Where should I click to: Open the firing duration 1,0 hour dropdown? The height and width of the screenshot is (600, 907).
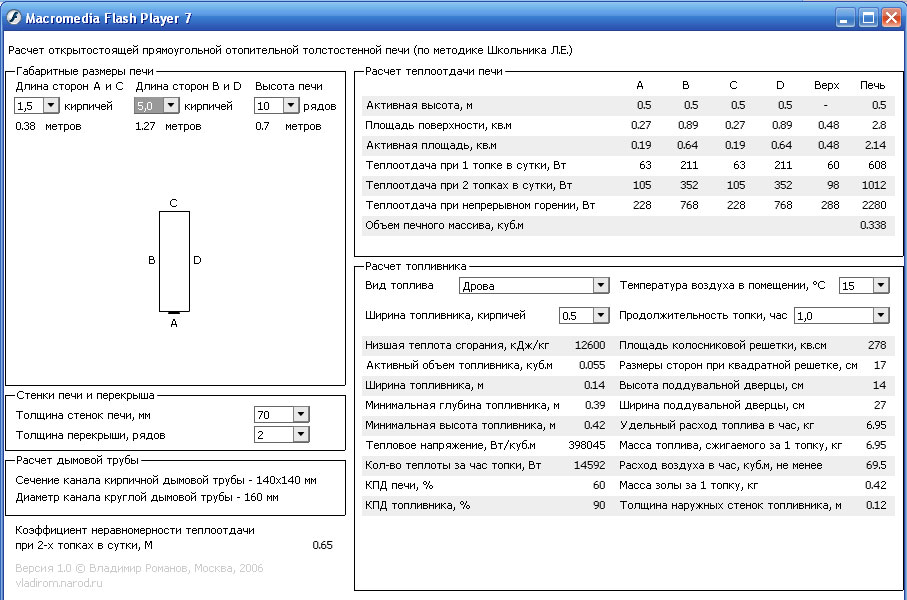pyautogui.click(x=881, y=315)
